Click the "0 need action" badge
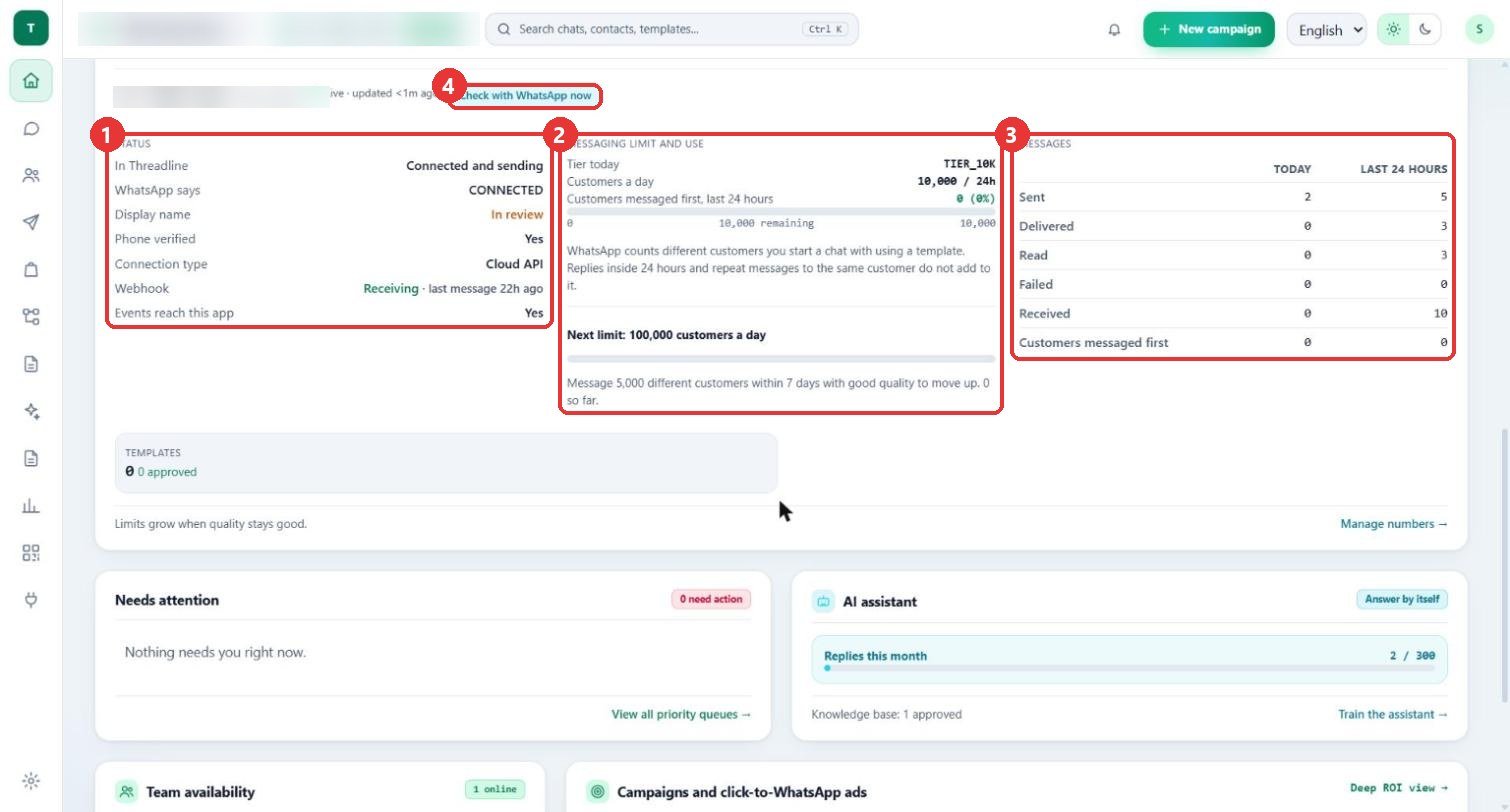Screen dimensions: 1510x812 [x=711, y=599]
